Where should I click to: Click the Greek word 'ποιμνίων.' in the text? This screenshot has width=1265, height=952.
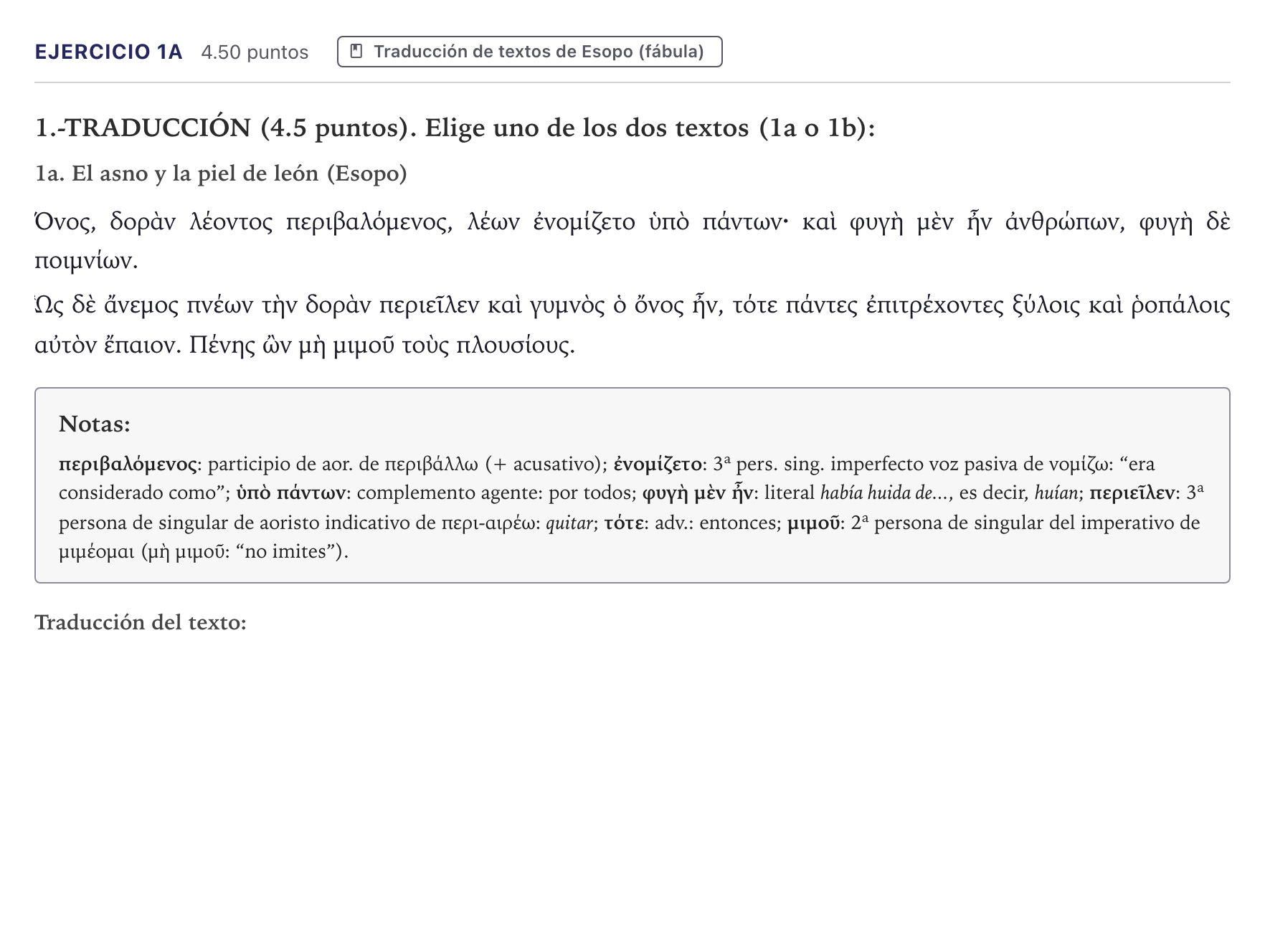(x=86, y=262)
